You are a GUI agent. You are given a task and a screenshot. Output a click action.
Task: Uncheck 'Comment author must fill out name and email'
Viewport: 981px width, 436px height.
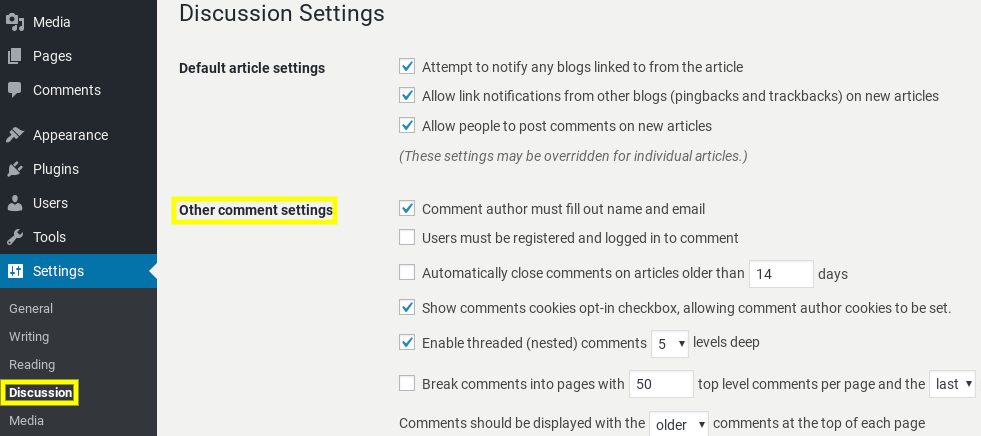(407, 209)
